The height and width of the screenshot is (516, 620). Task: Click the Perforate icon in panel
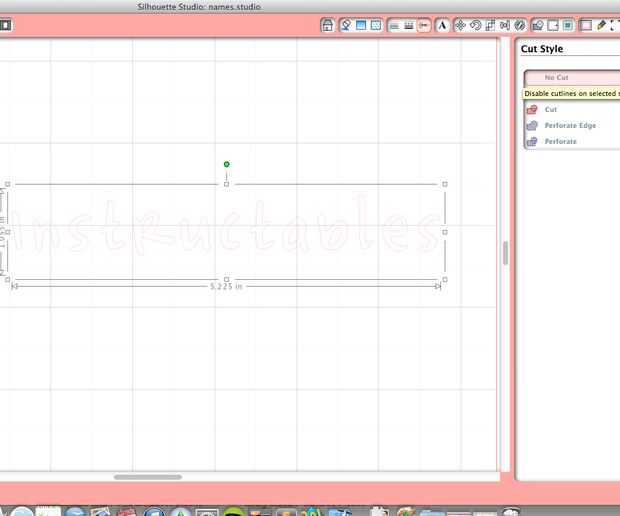532,141
